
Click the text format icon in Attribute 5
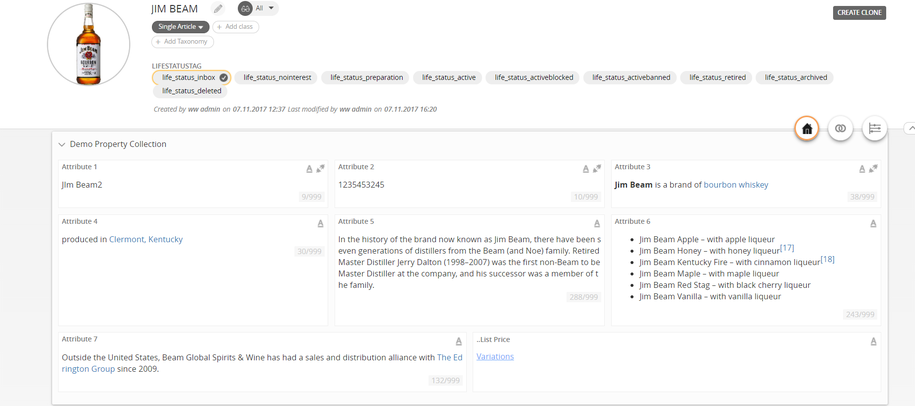pos(597,223)
